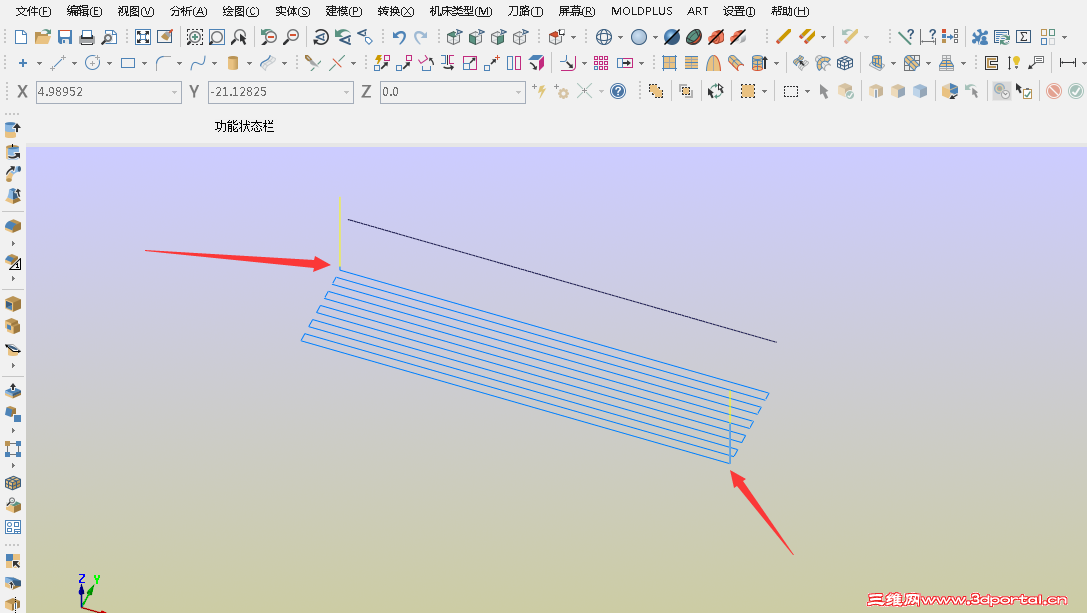
Task: Expand the line creation dropdown arrow
Action: [x=74, y=63]
